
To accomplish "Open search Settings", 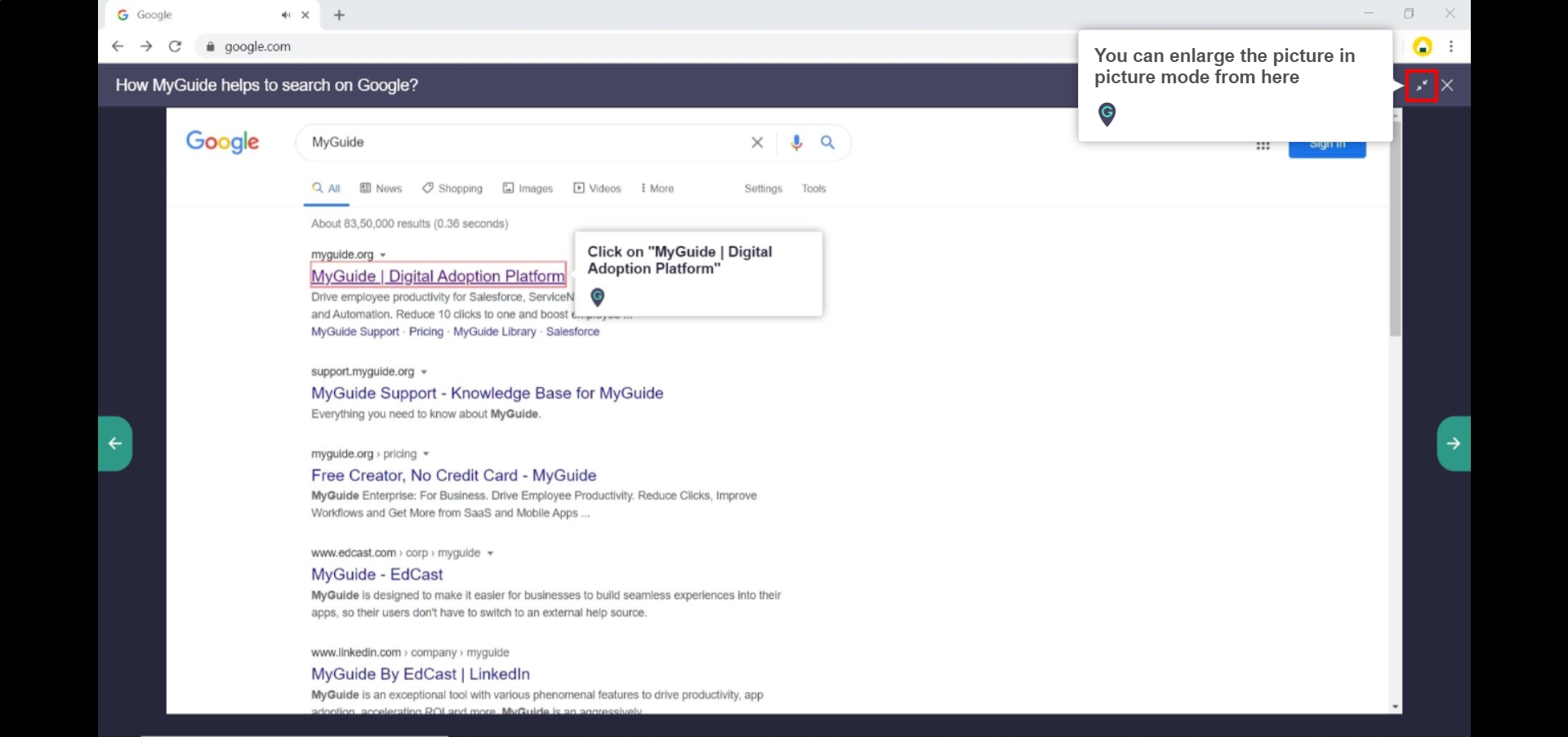I will pos(763,189).
